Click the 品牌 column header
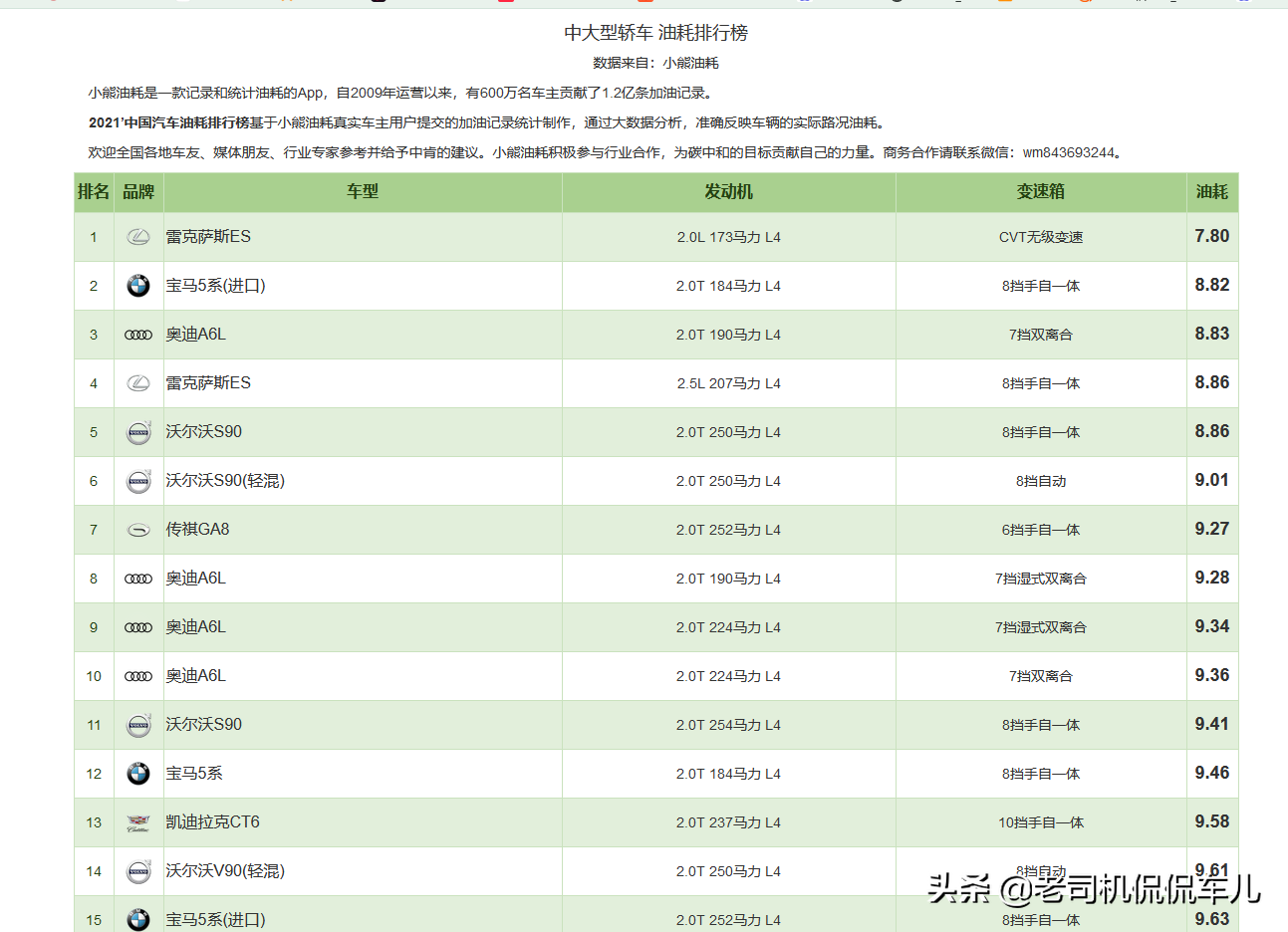The width and height of the screenshot is (1288, 932). click(x=138, y=192)
